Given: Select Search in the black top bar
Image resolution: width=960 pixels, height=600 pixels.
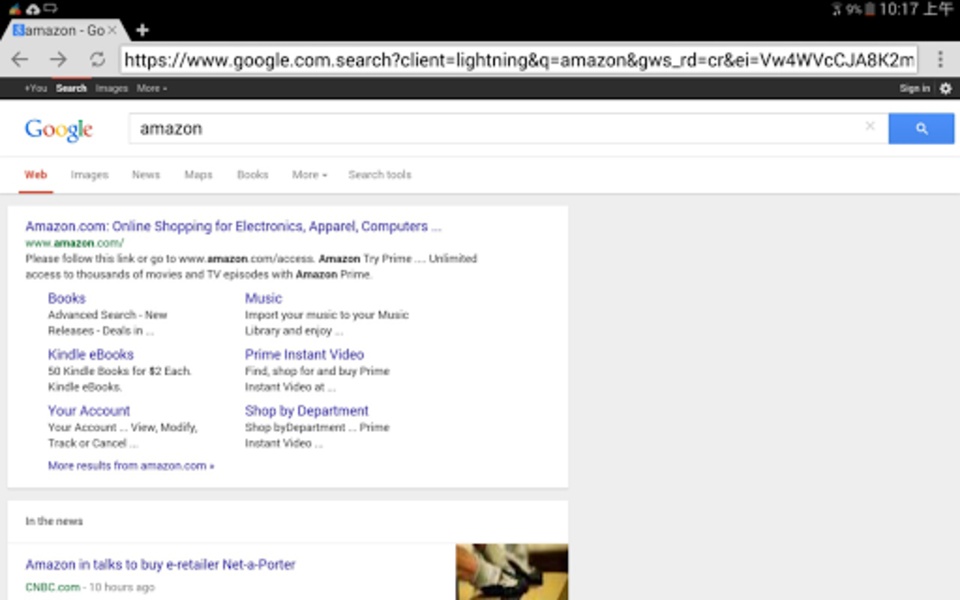Looking at the screenshot, I should 71,88.
